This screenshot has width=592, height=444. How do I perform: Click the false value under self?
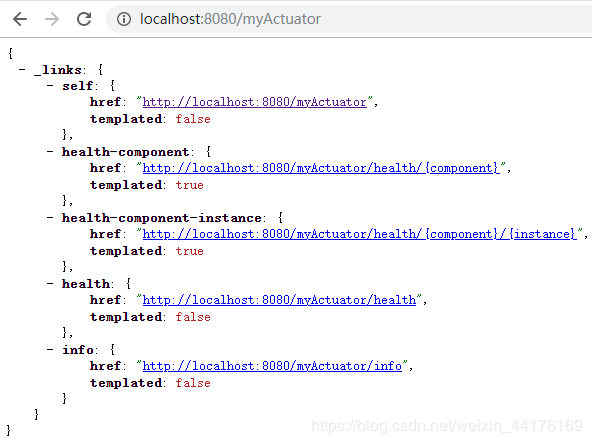pos(193,119)
